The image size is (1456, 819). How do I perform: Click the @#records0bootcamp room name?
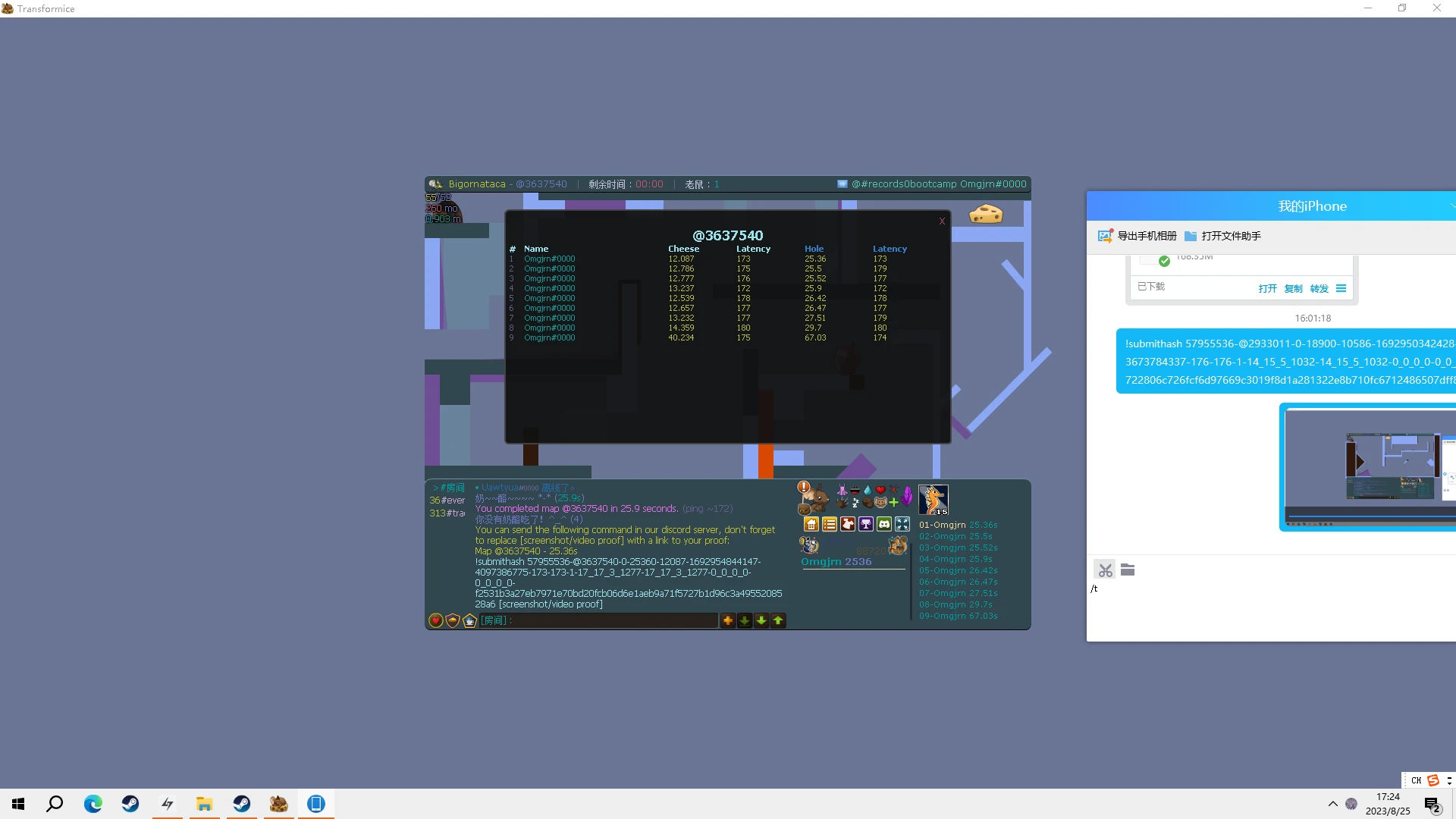pos(939,184)
